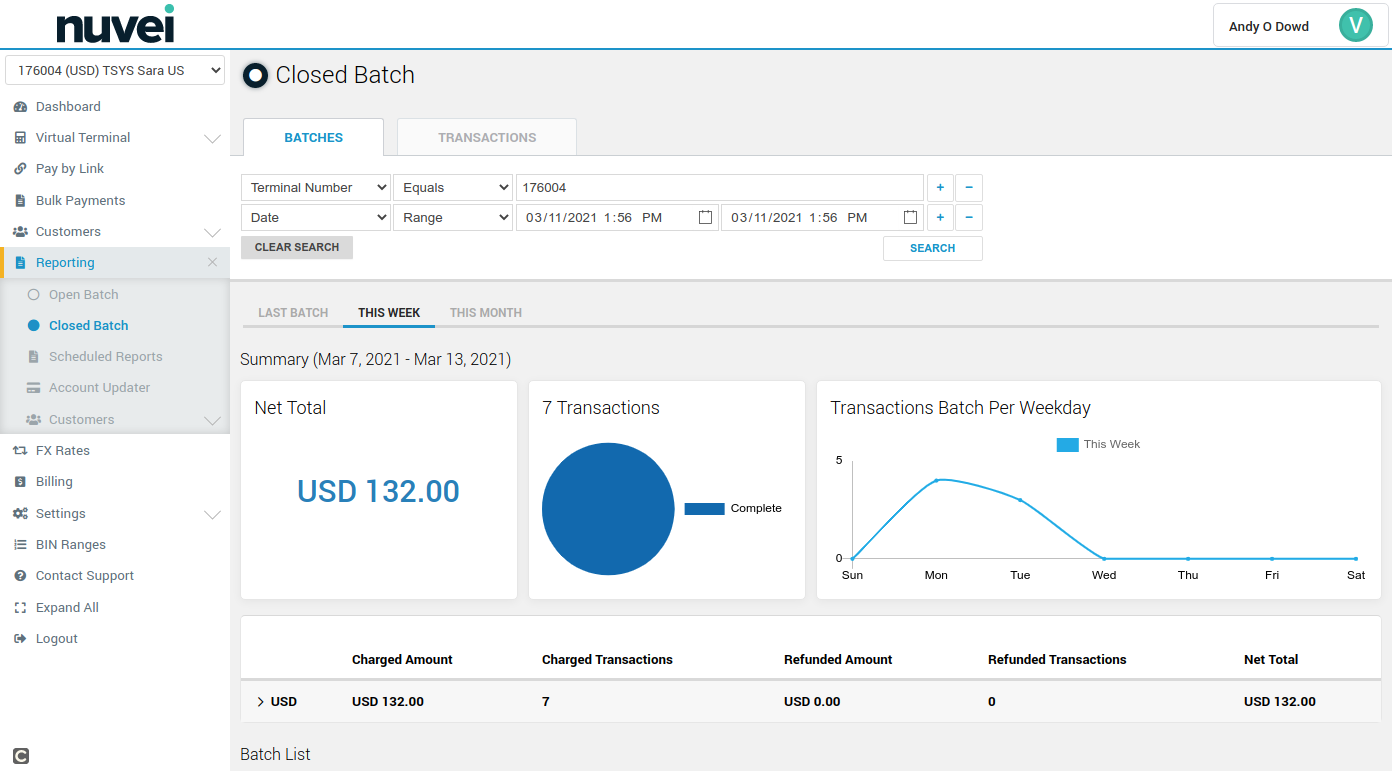Click the Dashboard gauge icon
This screenshot has height=771, width=1392.
click(x=20, y=107)
